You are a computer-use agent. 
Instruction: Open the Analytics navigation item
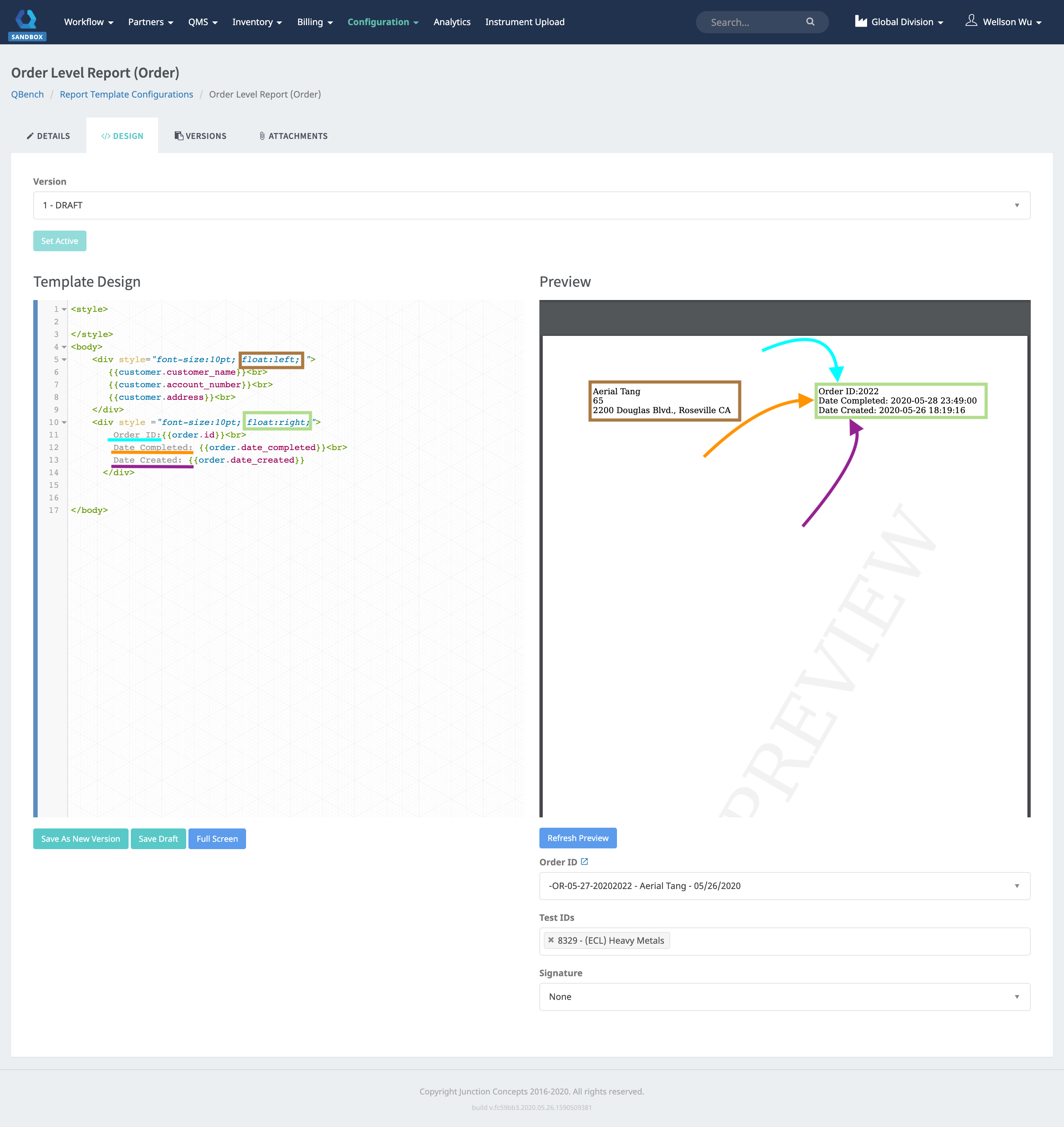pos(451,21)
